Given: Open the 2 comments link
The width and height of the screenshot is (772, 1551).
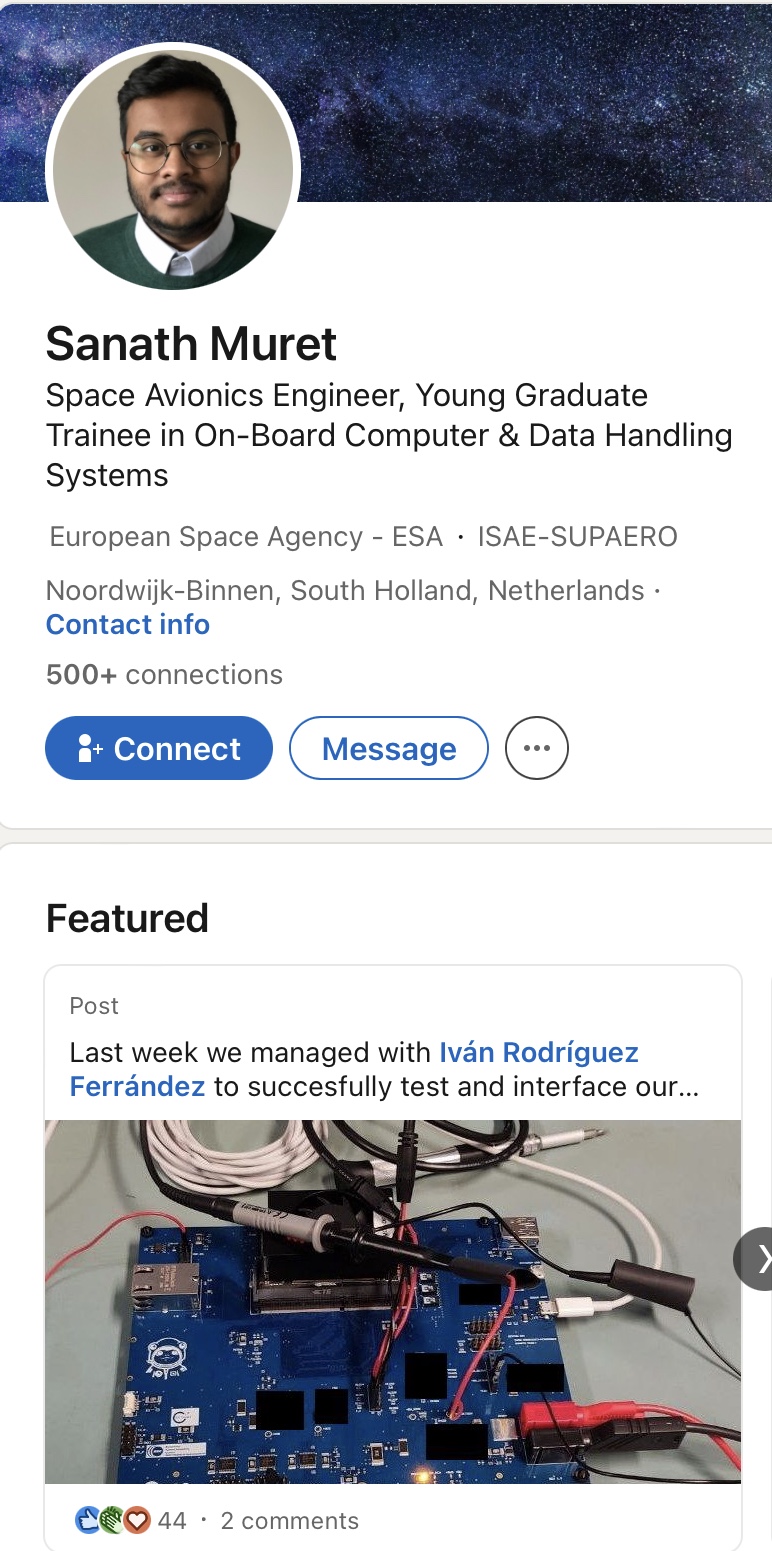Looking at the screenshot, I should coord(289,1521).
